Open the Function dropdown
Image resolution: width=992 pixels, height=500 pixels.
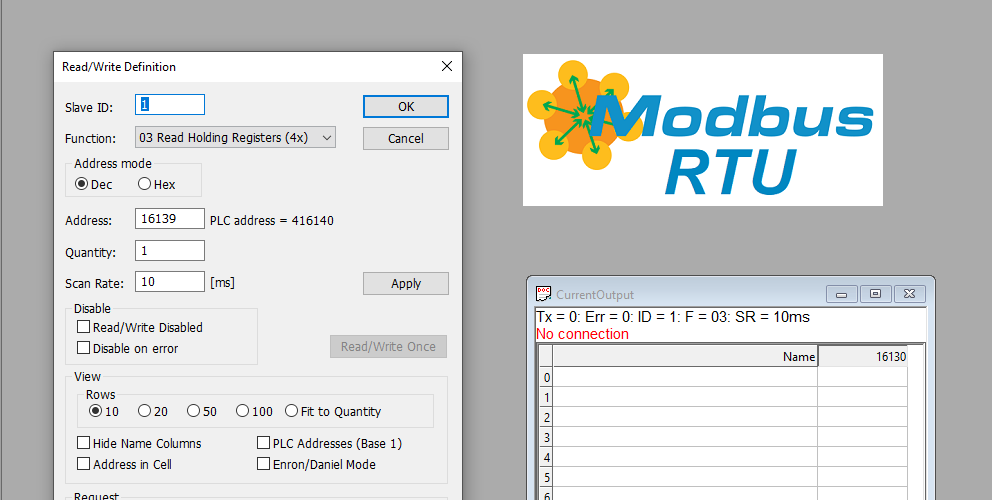tap(235, 137)
